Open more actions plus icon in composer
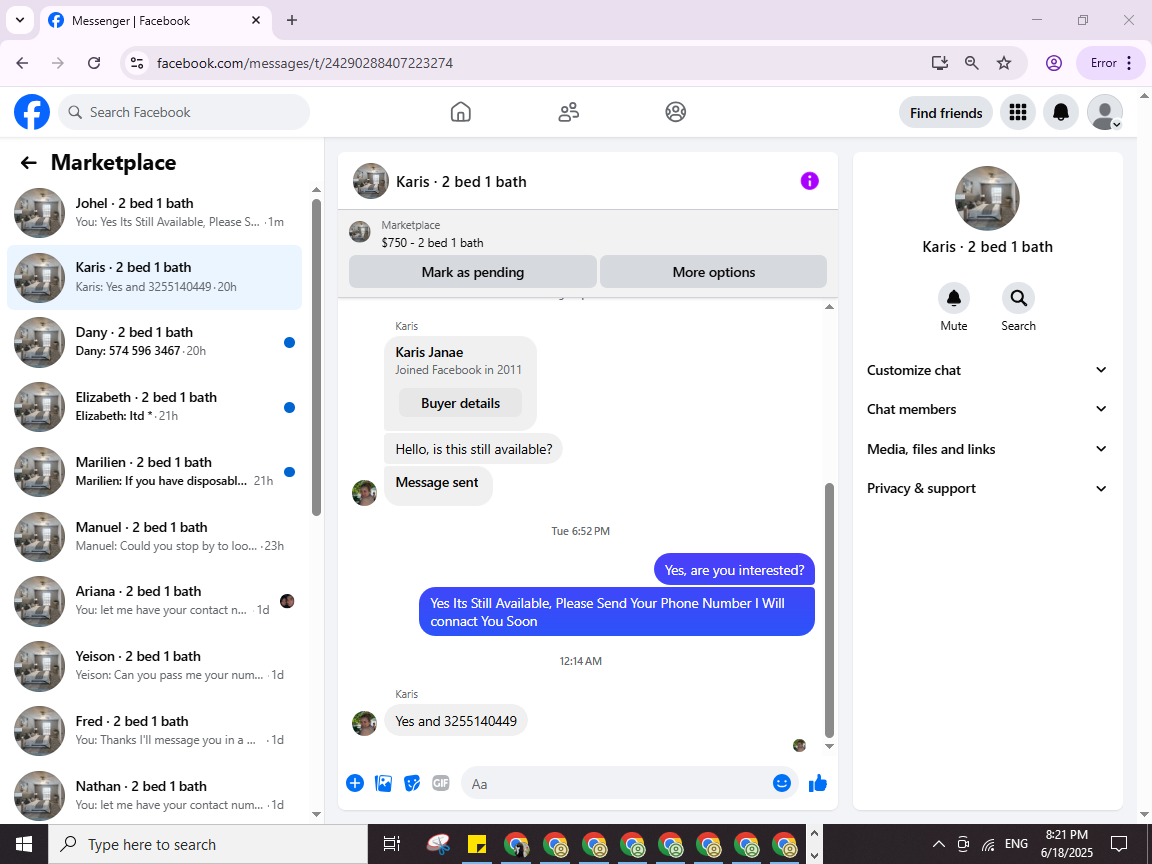1152x864 pixels. [355, 783]
